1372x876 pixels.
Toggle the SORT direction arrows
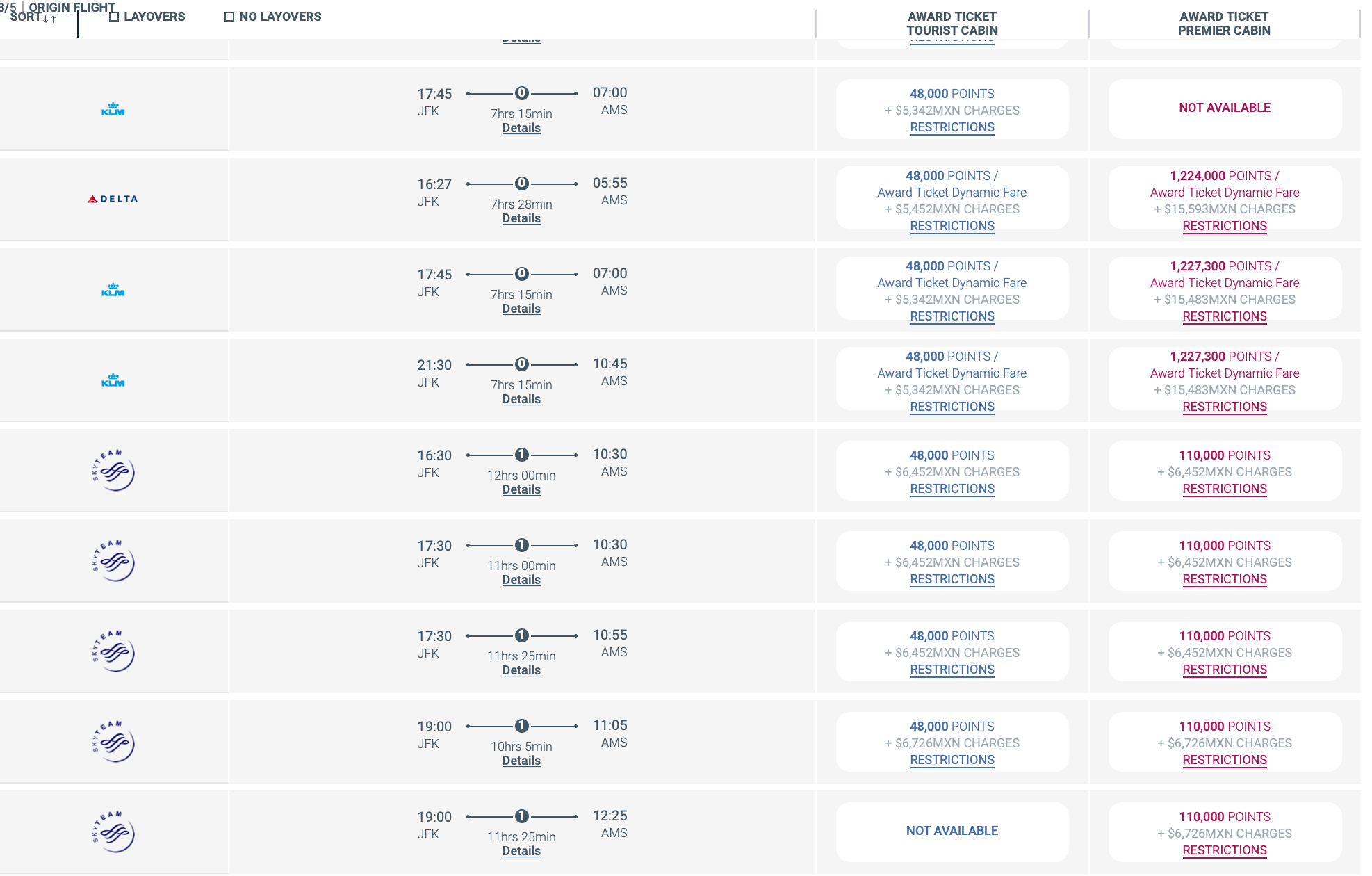coord(47,19)
